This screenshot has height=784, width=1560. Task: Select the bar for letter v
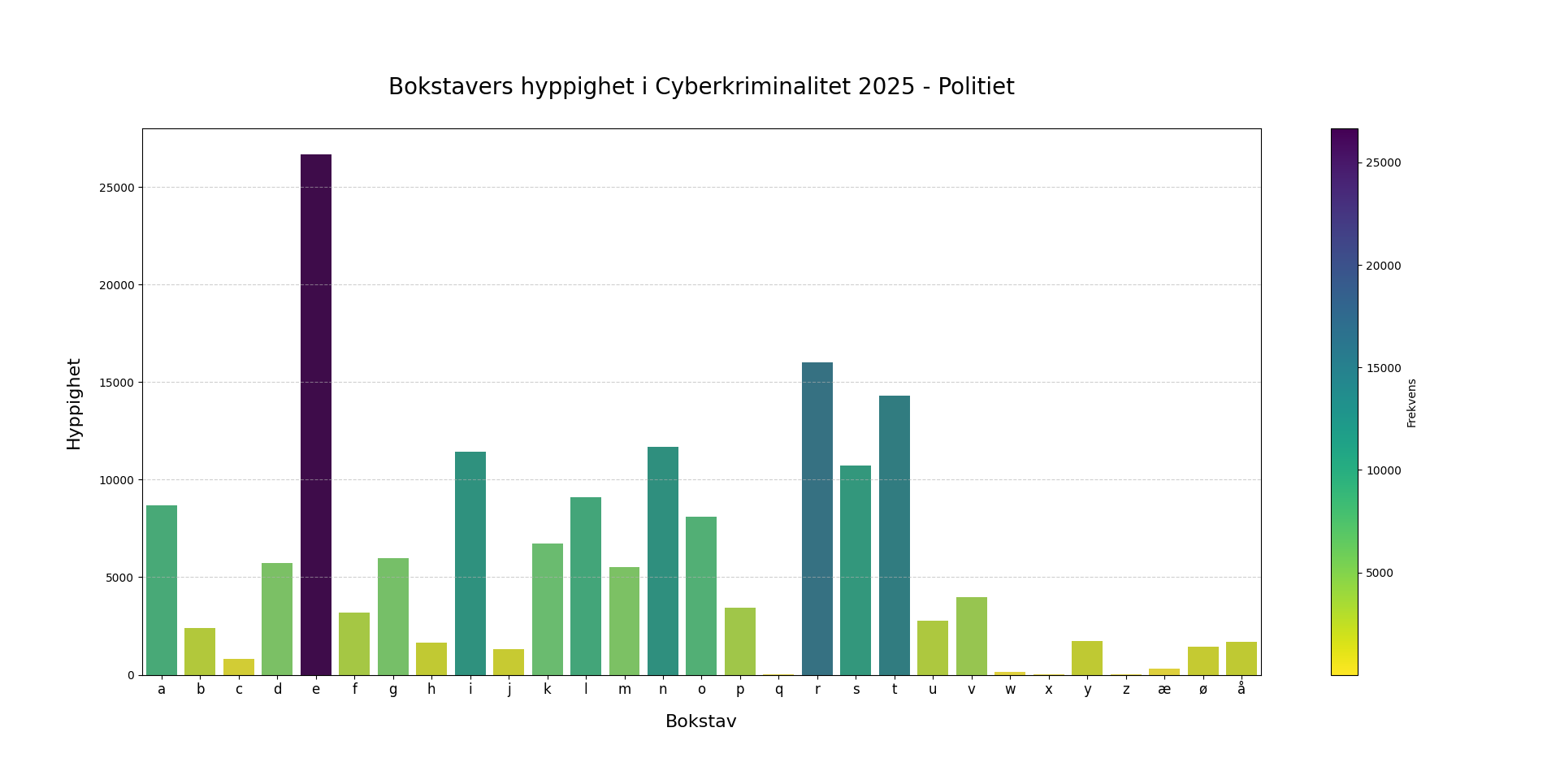(x=971, y=636)
